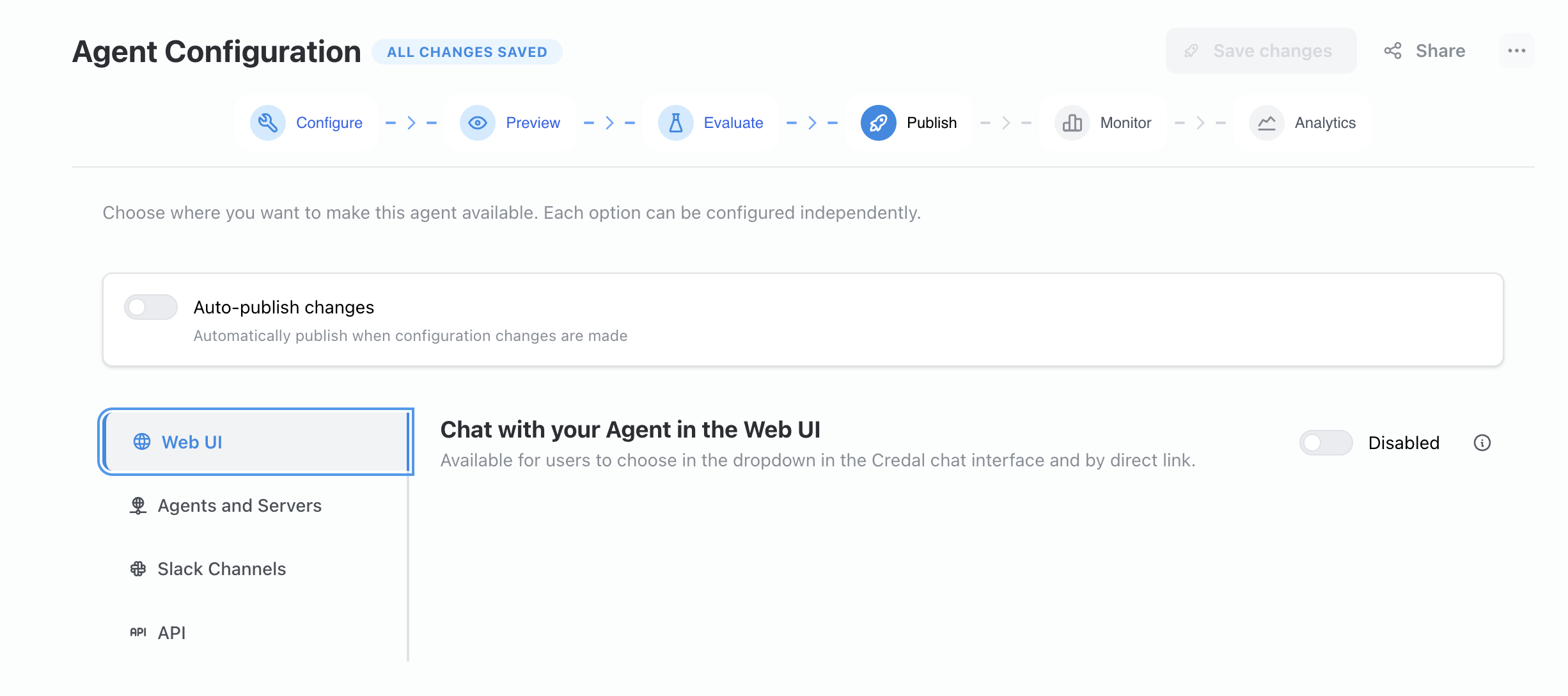The height and width of the screenshot is (696, 1568).
Task: Click the info circle next to Disabled
Action: point(1484,443)
